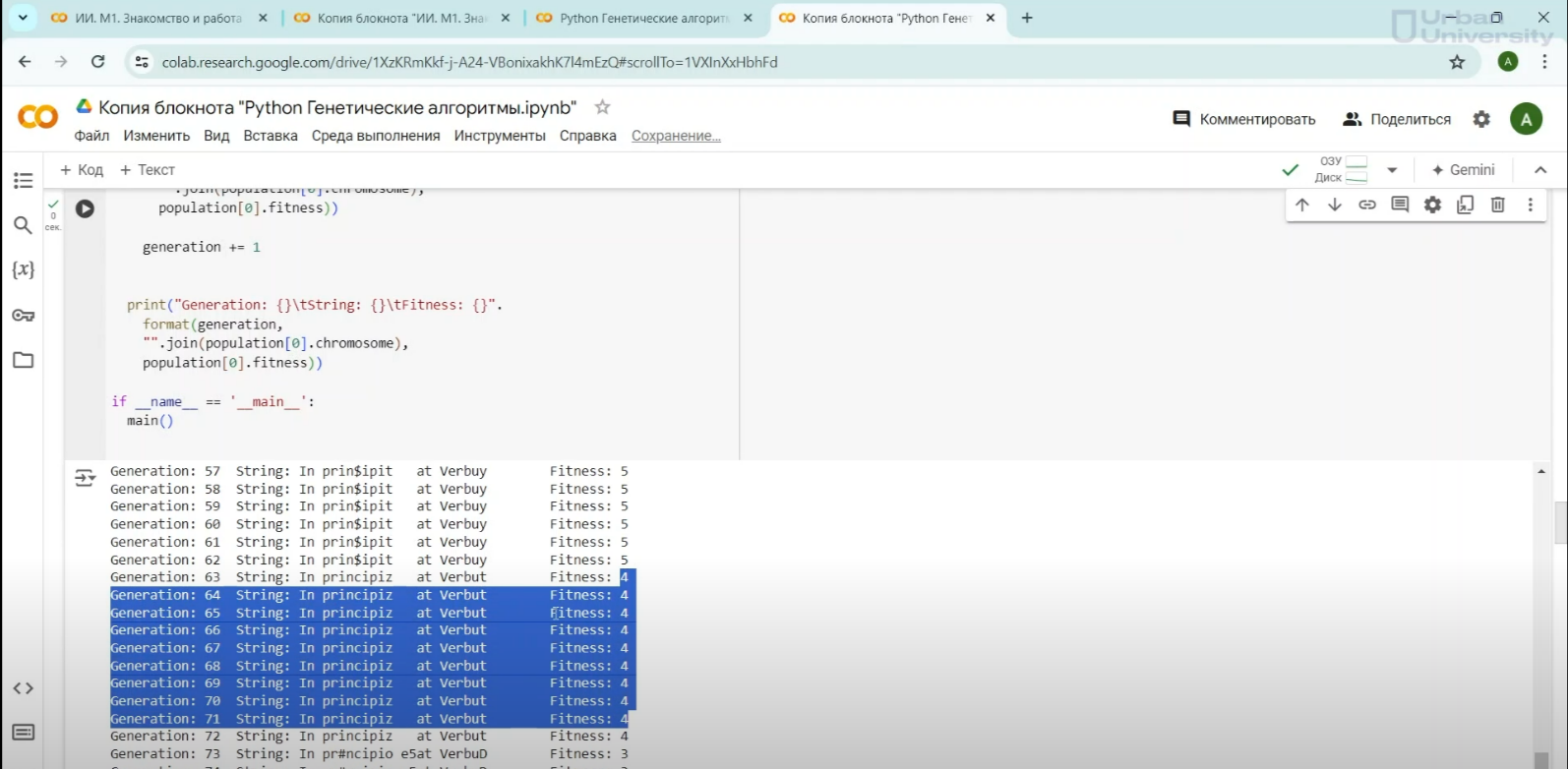The width and height of the screenshot is (1568, 769).
Task: Click the Поделиться share button
Action: coord(1397,119)
